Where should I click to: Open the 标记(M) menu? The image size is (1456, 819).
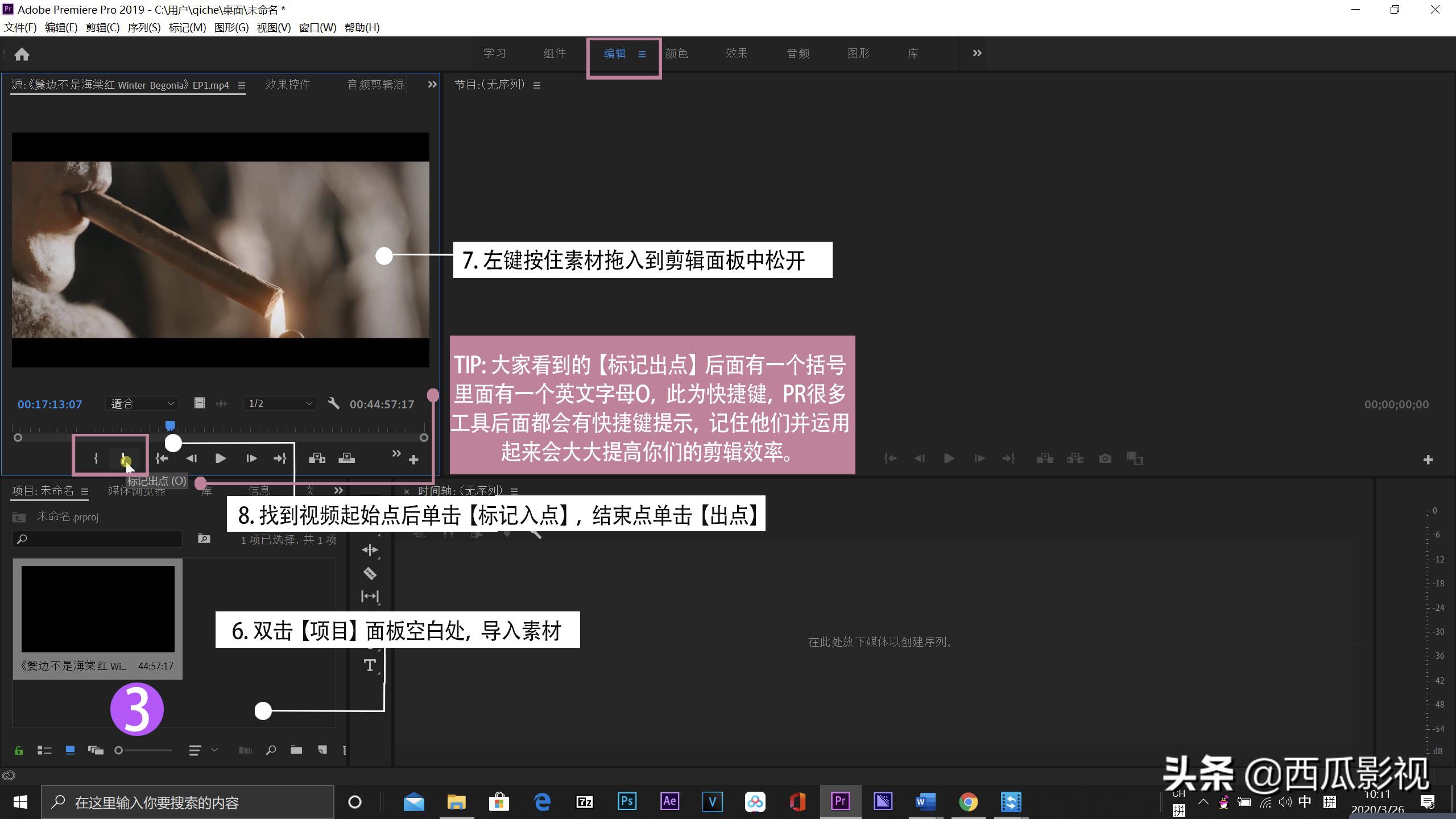tap(188, 27)
